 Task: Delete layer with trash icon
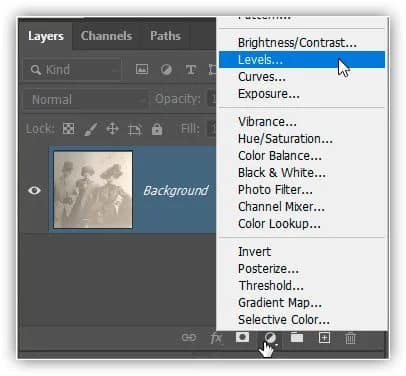350,338
